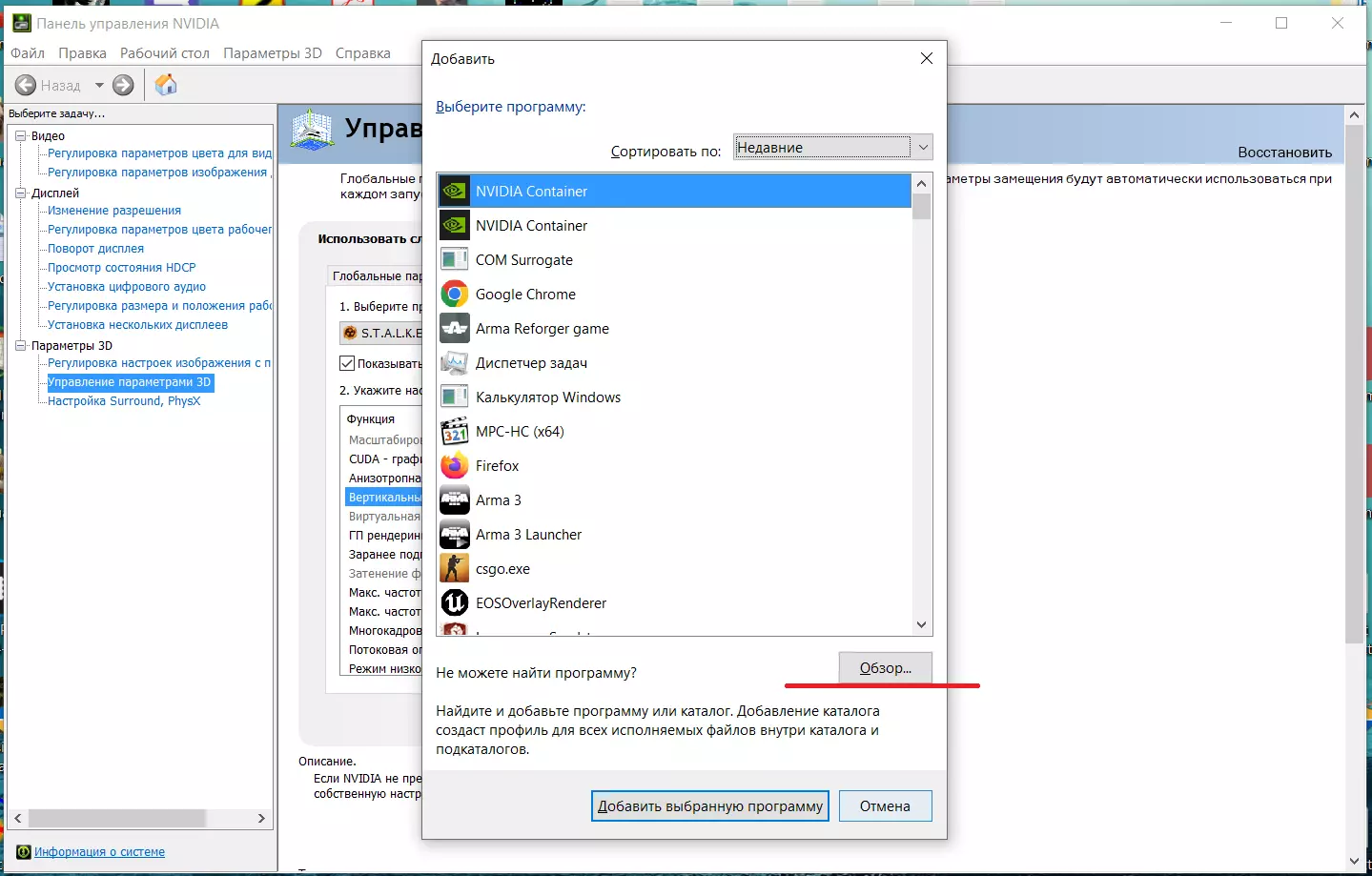
Task: Click the system information icon
Action: coord(24,852)
